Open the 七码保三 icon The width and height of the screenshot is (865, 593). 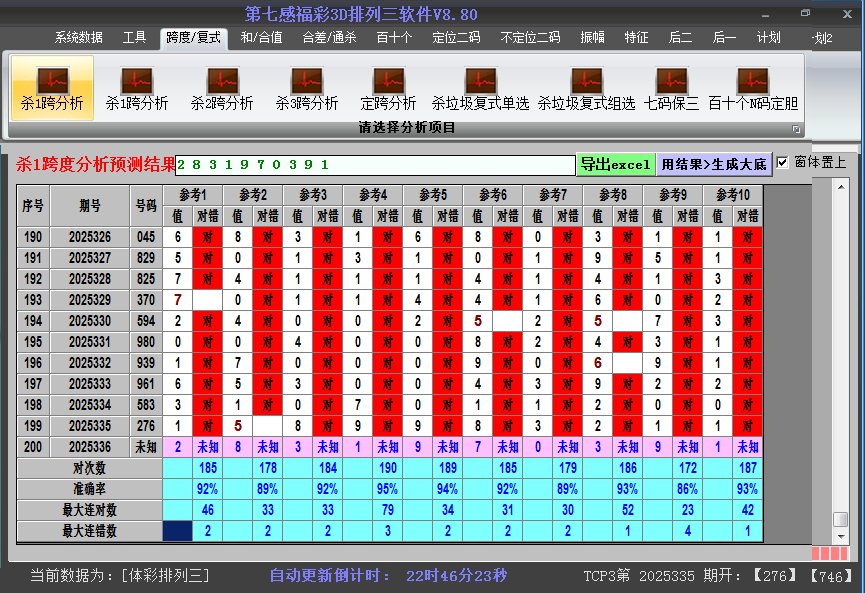tap(671, 81)
